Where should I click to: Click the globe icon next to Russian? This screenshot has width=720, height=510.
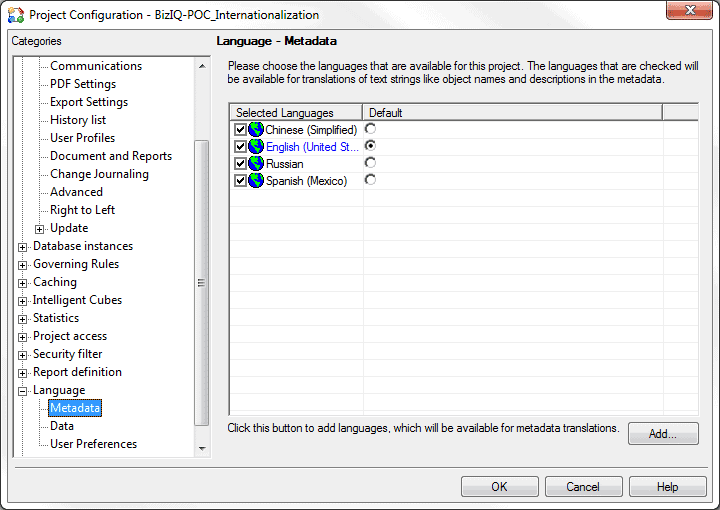click(x=256, y=163)
